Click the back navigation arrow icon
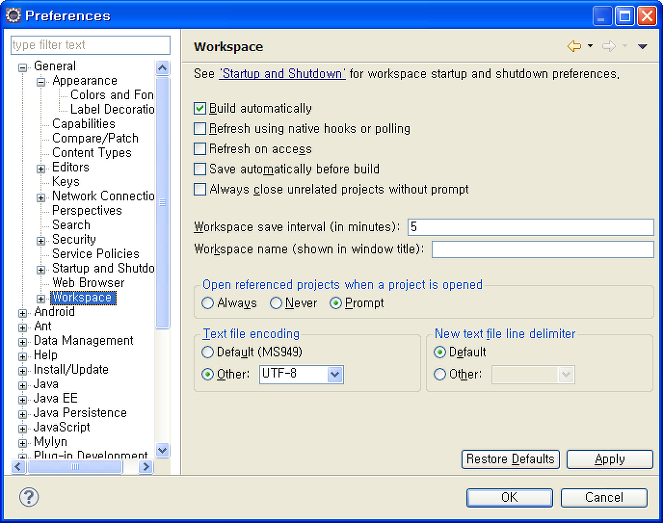Image resolution: width=663 pixels, height=523 pixels. (574, 46)
